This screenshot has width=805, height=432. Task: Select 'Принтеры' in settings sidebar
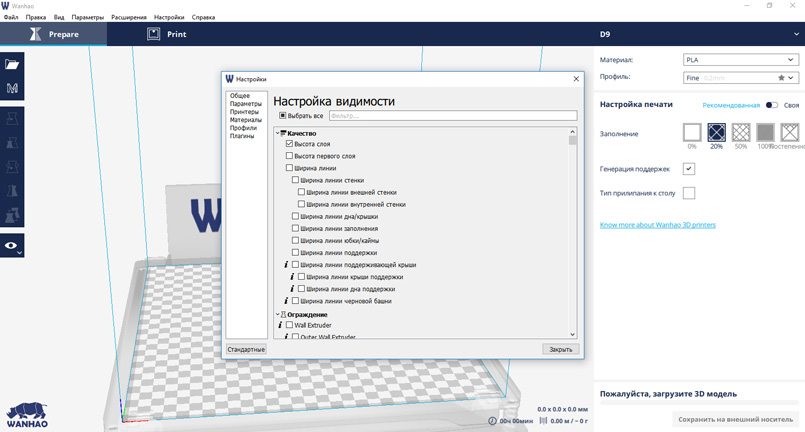[244, 111]
